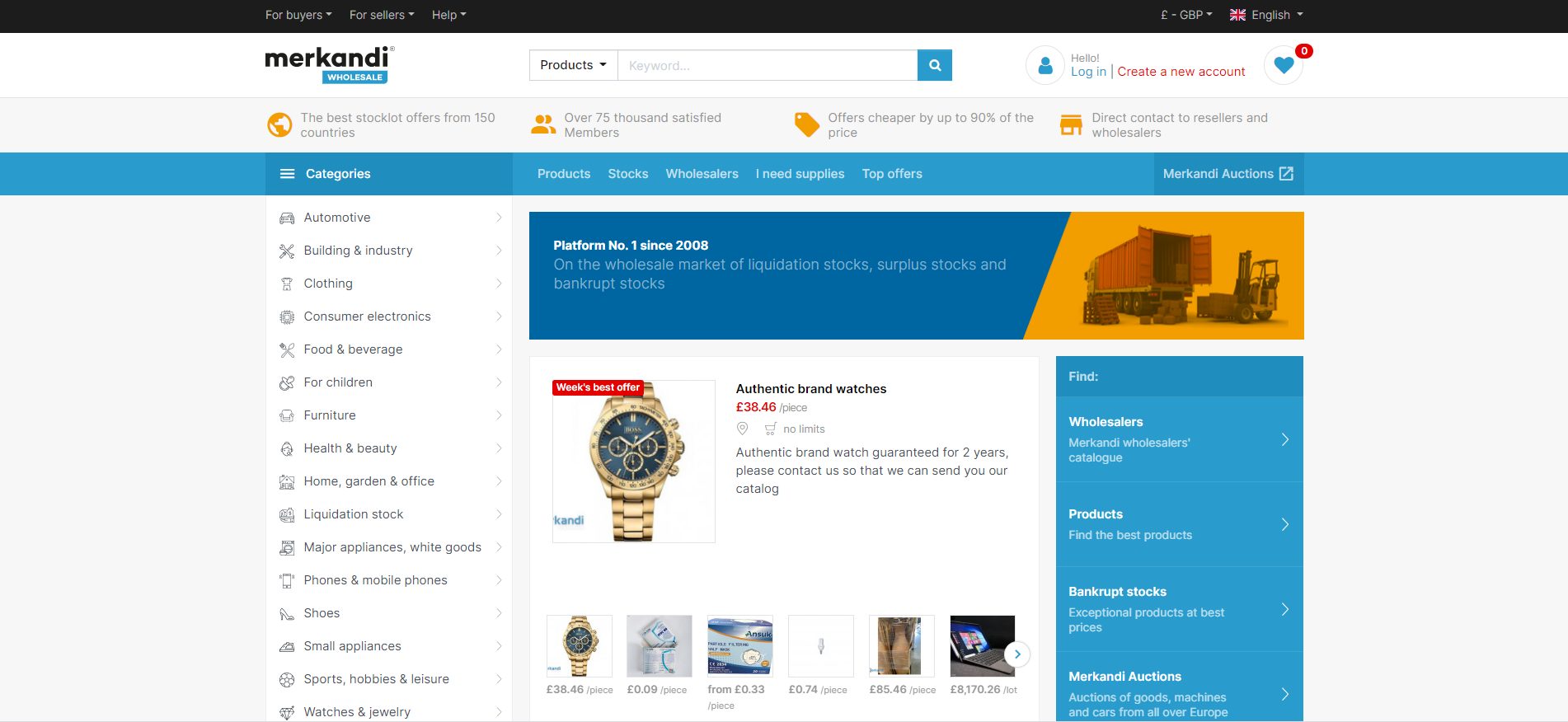The height and width of the screenshot is (722, 1568).
Task: Open the English language dropdown
Action: 1266,15
